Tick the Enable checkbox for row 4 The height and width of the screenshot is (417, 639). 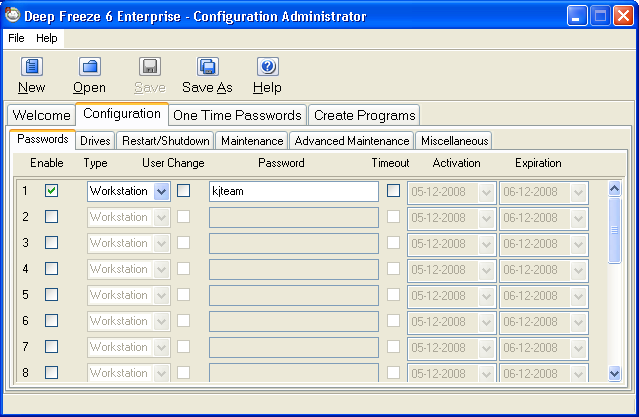[51, 269]
